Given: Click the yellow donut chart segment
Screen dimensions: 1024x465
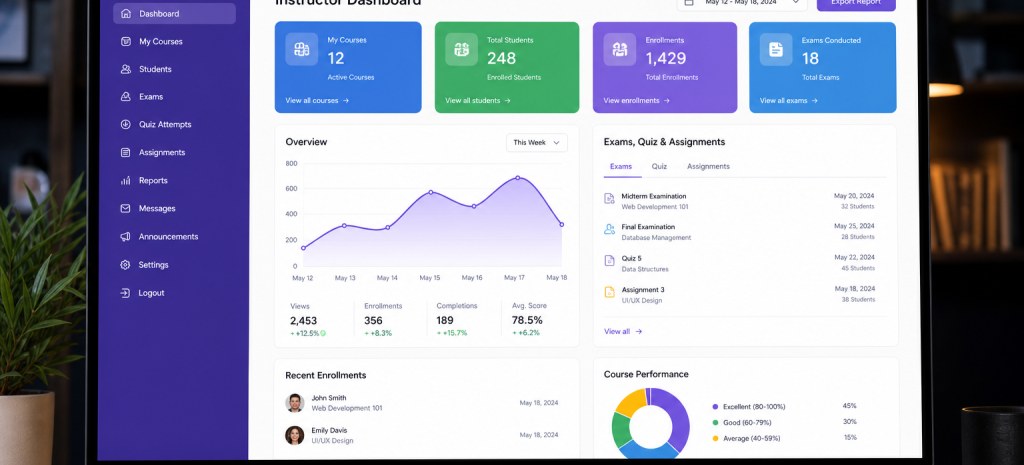Looking at the screenshot, I should pyautogui.click(x=630, y=404).
